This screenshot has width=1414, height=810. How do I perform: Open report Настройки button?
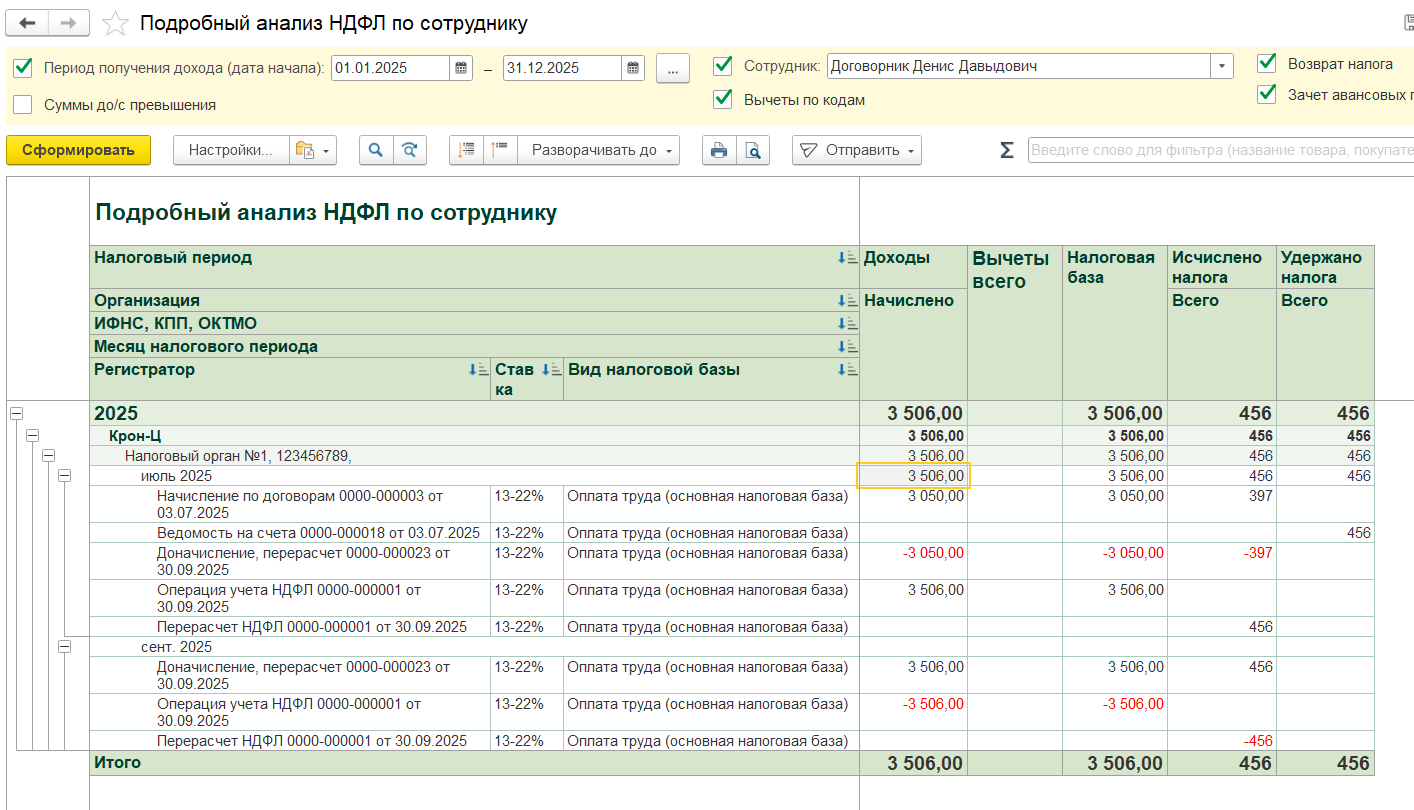pyautogui.click(x=231, y=150)
